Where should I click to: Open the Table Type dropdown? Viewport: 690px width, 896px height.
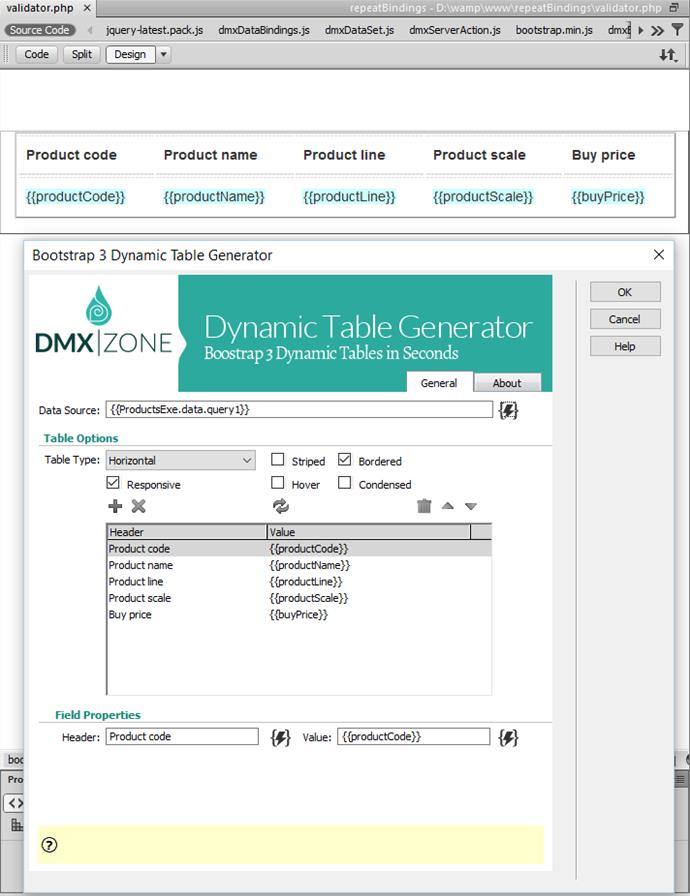pyautogui.click(x=180, y=460)
